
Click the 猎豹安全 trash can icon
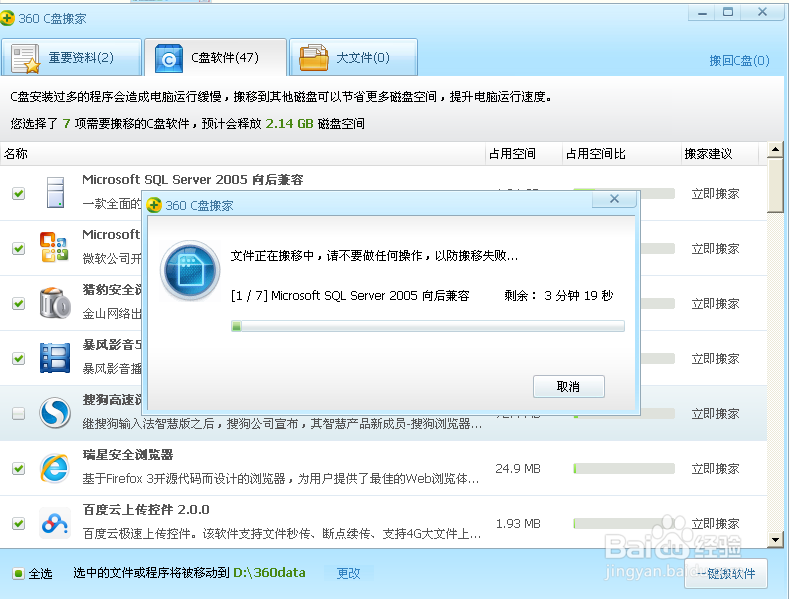(x=55, y=303)
